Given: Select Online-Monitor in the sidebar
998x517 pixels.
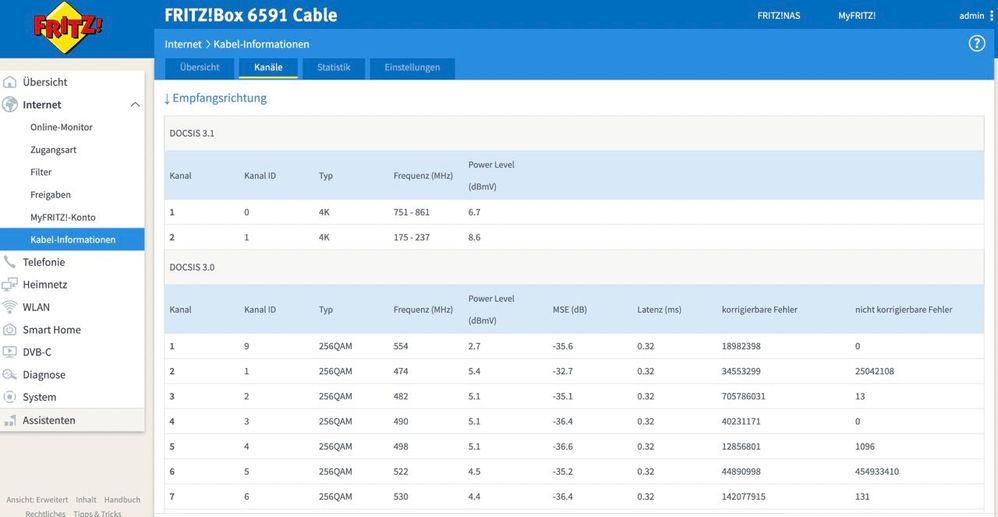Looking at the screenshot, I should [62, 127].
